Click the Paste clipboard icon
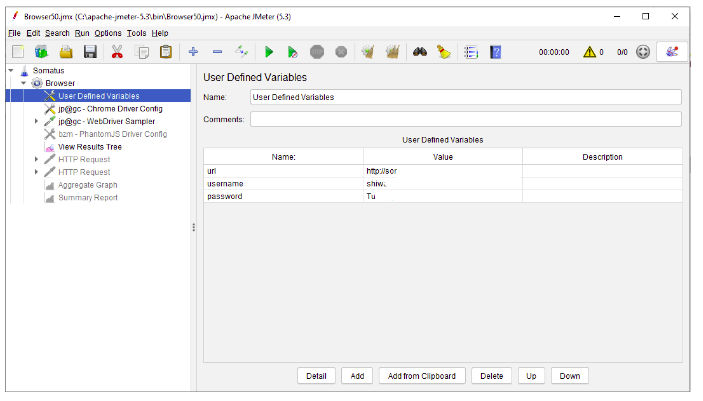 (166, 52)
